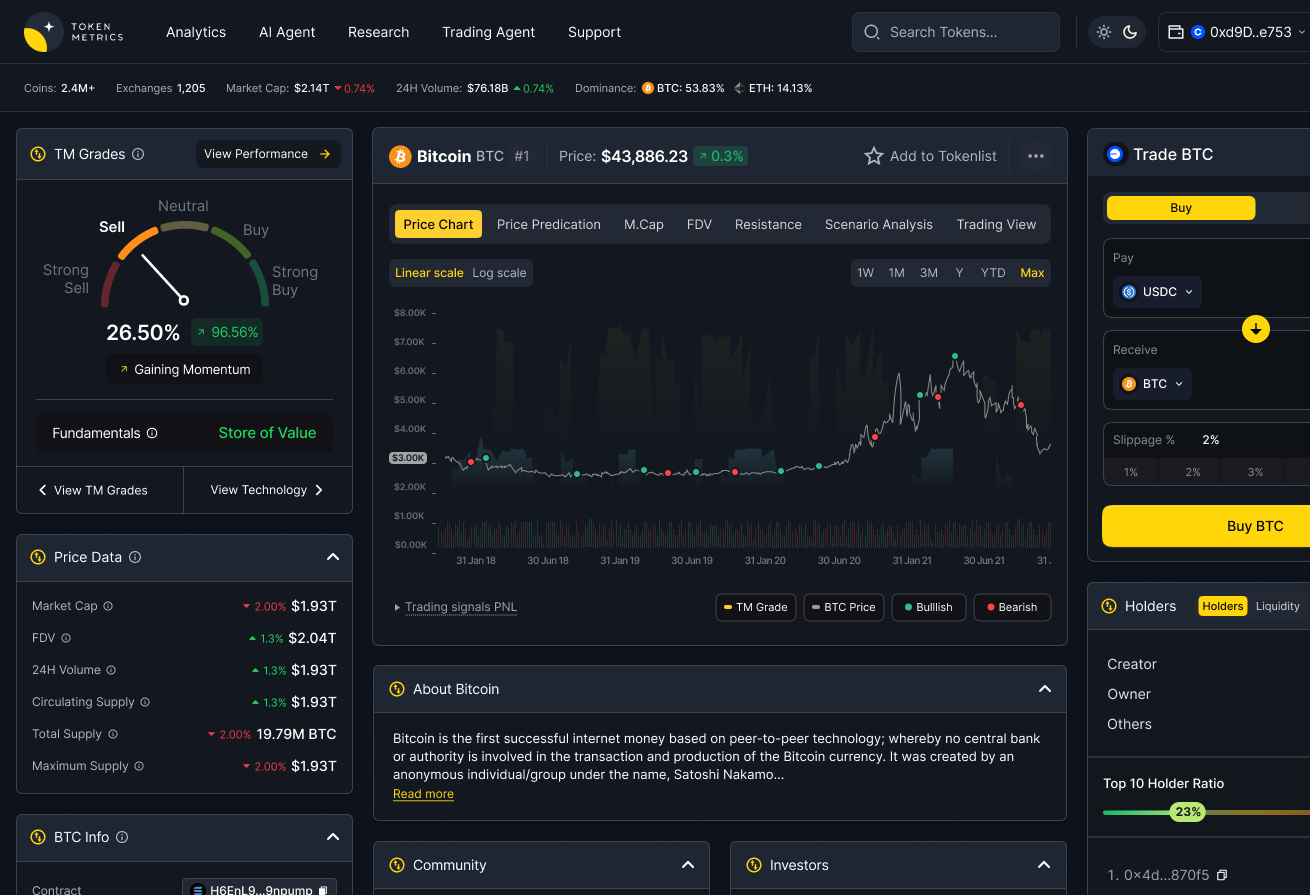Viewport: 1310px width, 895px height.
Task: Open wallet address 0xd9D..e753 dropdown
Action: (x=1234, y=32)
